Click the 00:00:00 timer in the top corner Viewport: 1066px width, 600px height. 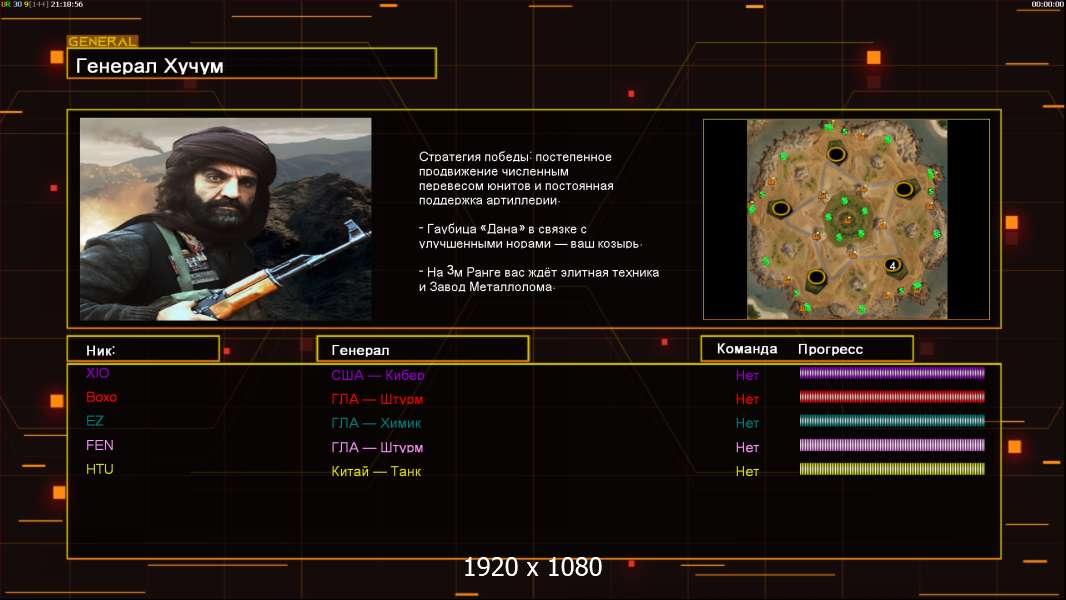[1047, 5]
